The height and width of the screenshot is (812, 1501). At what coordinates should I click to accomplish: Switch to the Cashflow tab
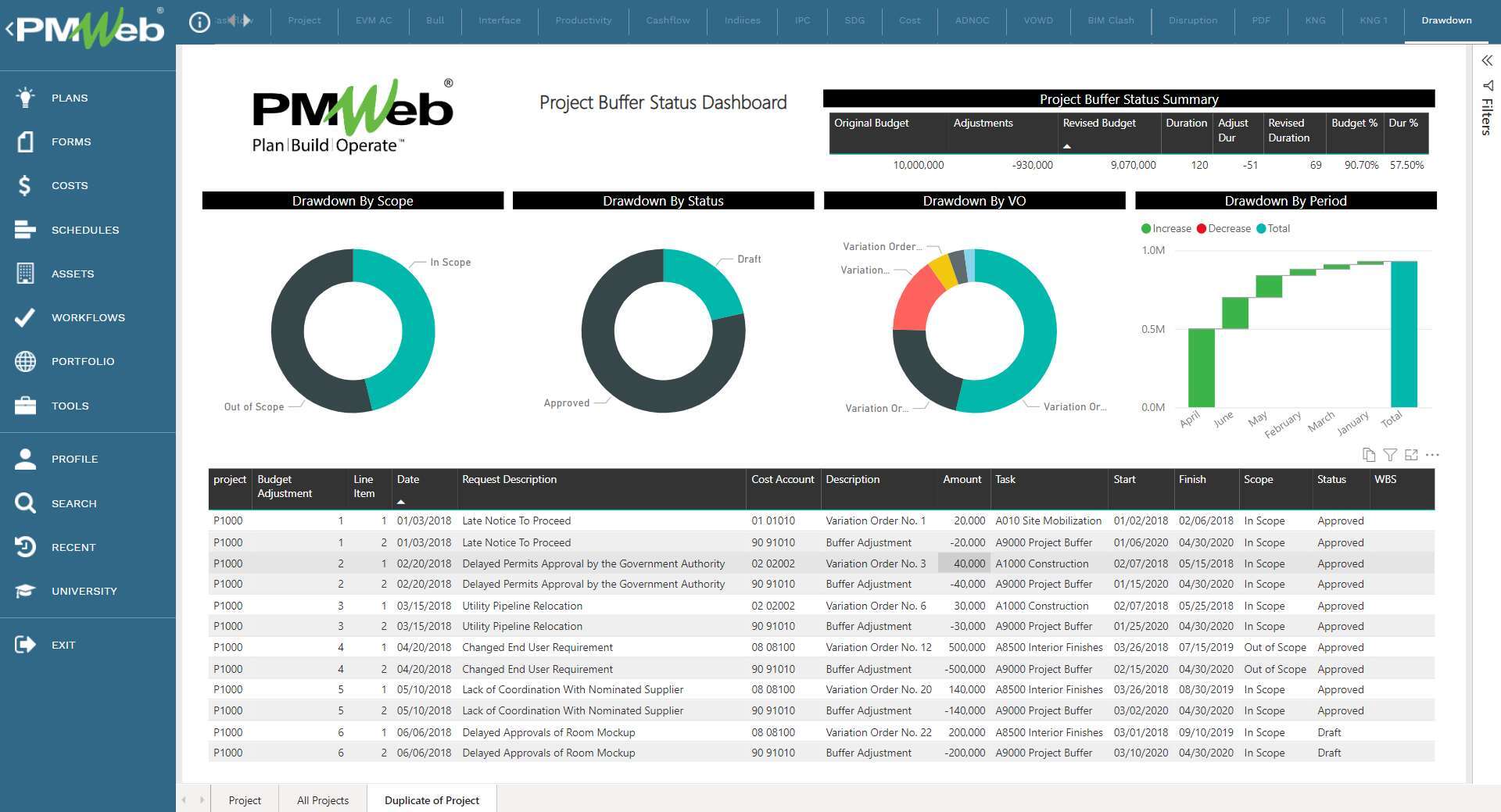[667, 20]
